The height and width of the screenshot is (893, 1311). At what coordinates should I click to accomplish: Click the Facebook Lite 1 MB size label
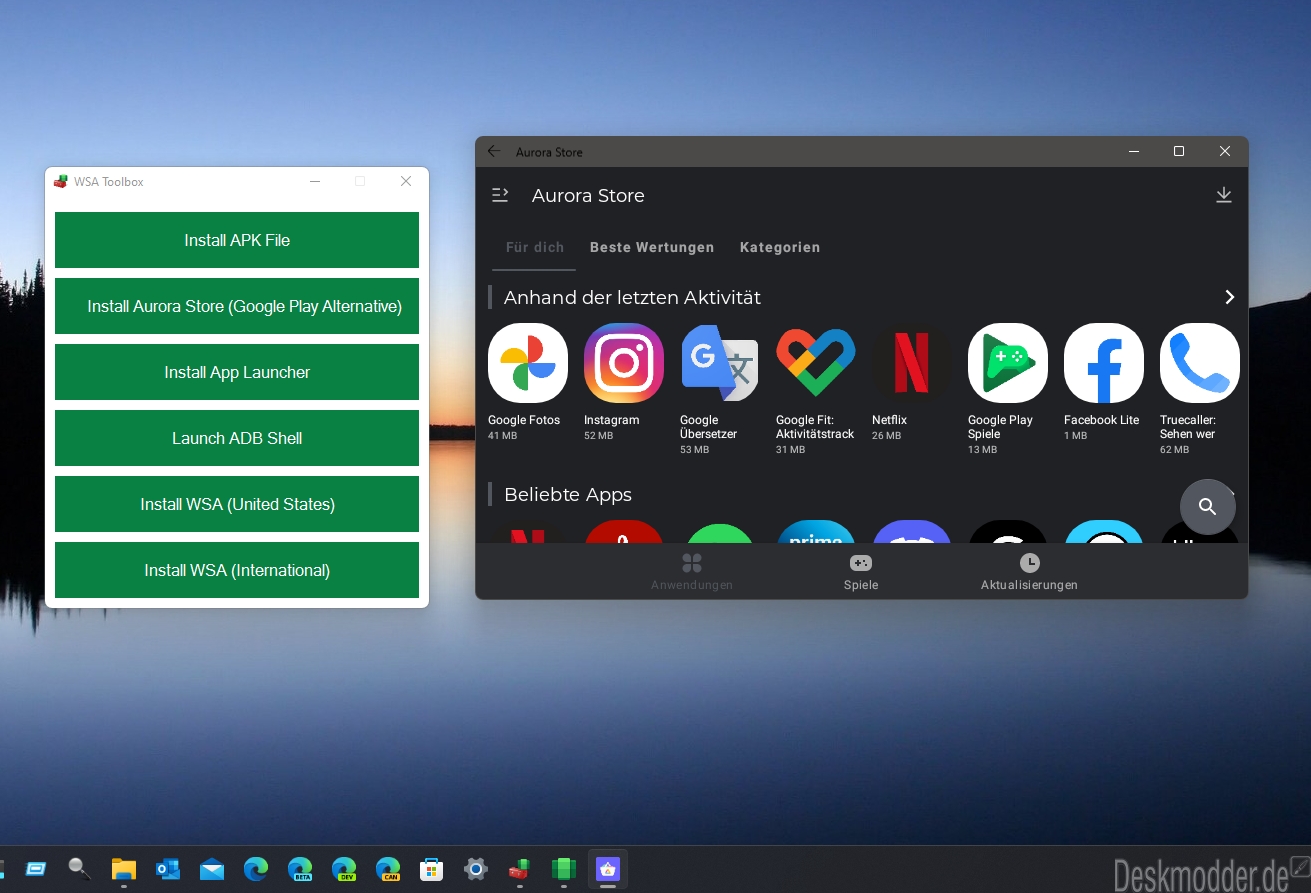pos(1075,436)
